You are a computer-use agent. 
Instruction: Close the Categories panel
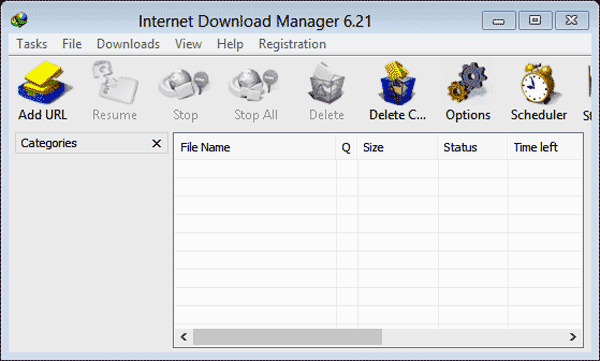(x=157, y=144)
